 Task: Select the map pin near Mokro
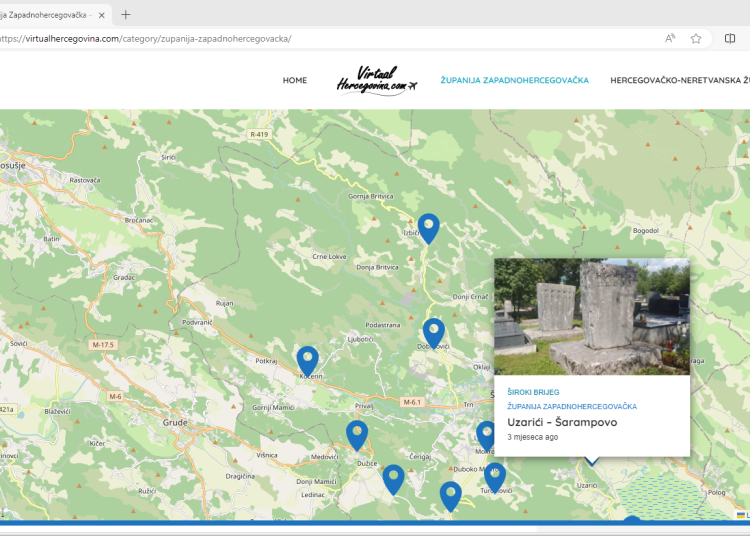485,436
